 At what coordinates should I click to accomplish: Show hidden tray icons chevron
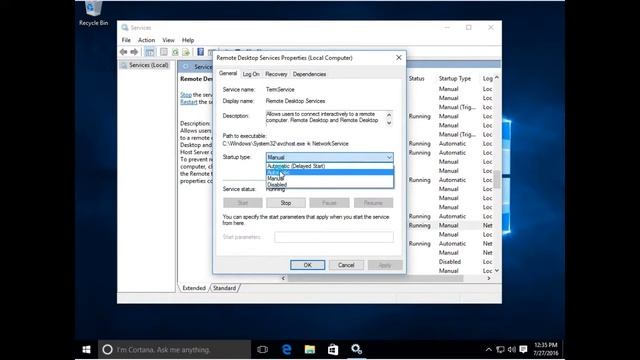489,349
